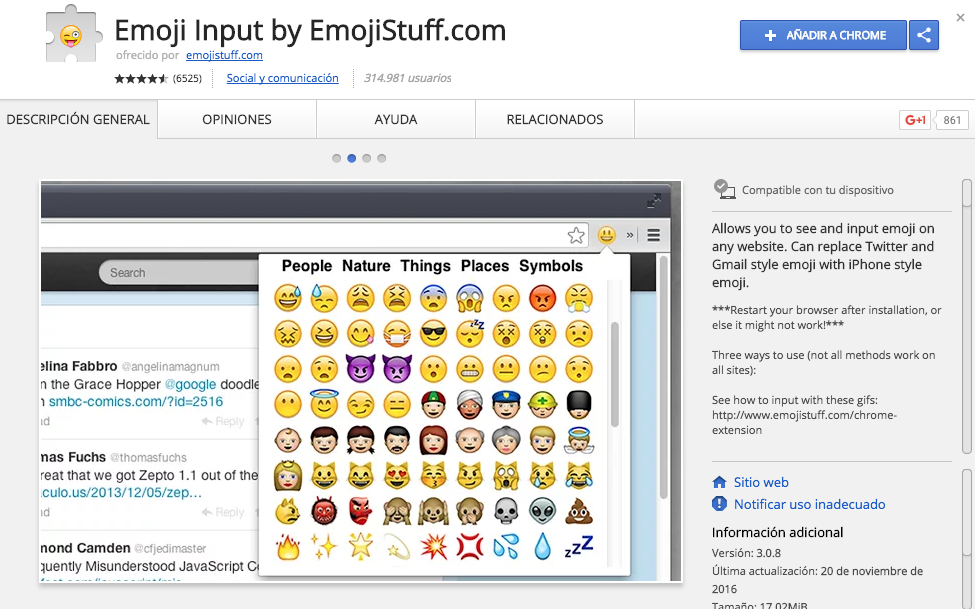Open the Sitio web link
Viewport: 975px width, 609px height.
pyautogui.click(x=762, y=482)
